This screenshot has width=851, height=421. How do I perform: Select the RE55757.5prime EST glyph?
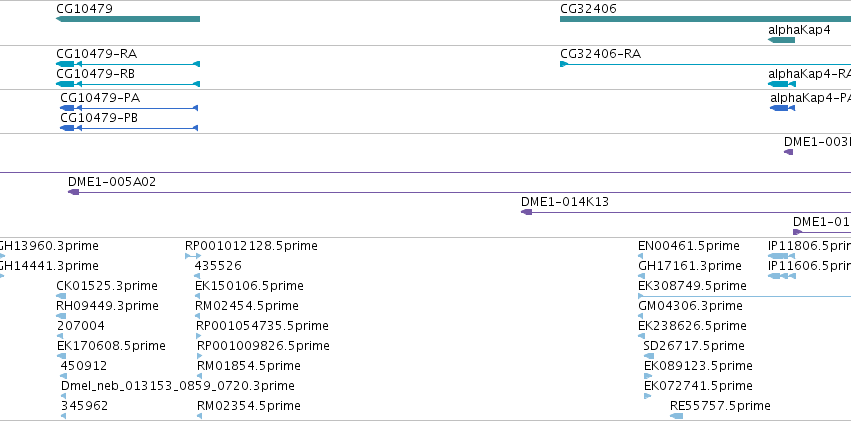coord(676,416)
